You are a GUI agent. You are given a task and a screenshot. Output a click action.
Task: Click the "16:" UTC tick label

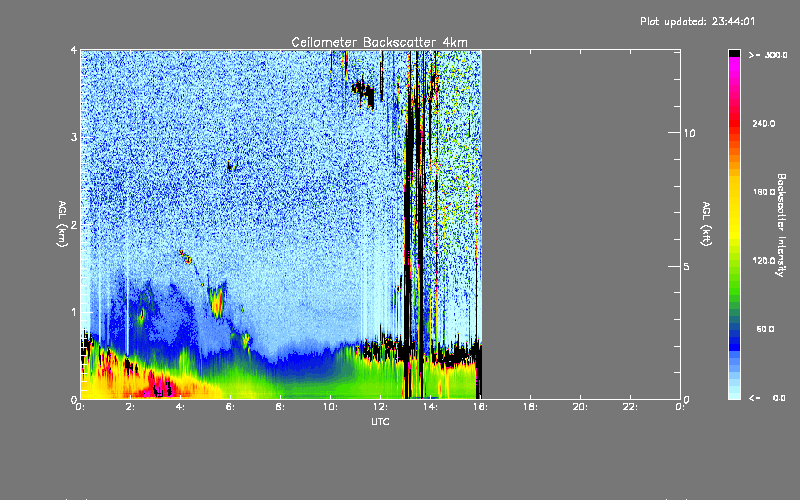tap(480, 407)
